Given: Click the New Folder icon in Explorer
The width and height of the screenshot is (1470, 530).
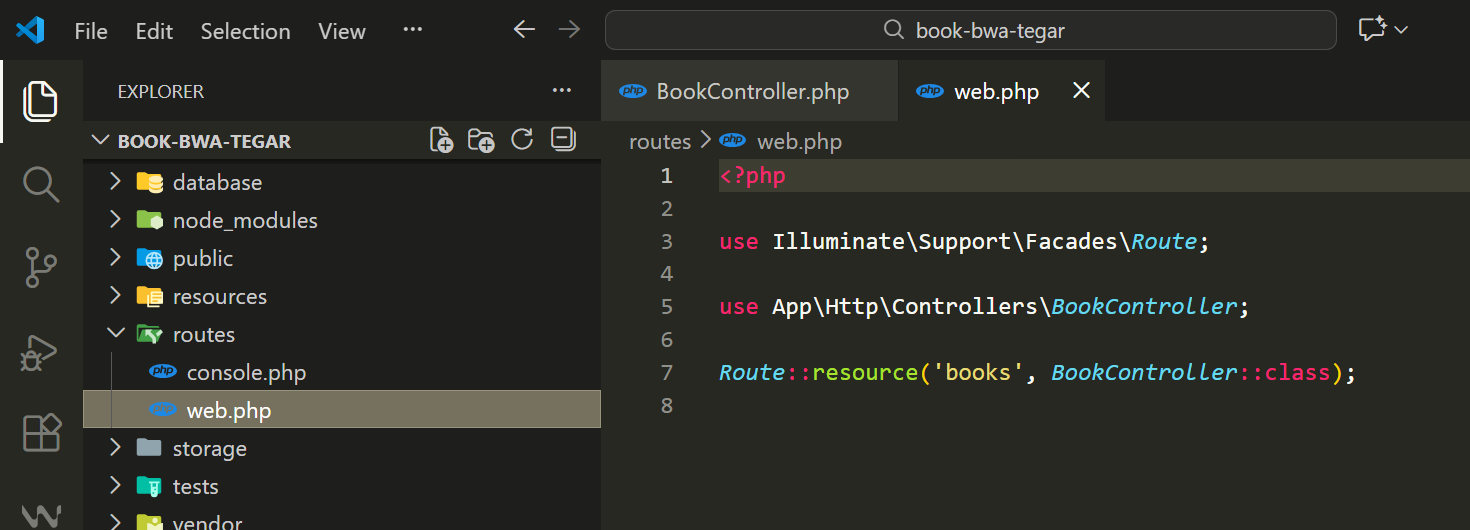Looking at the screenshot, I should click(x=481, y=140).
